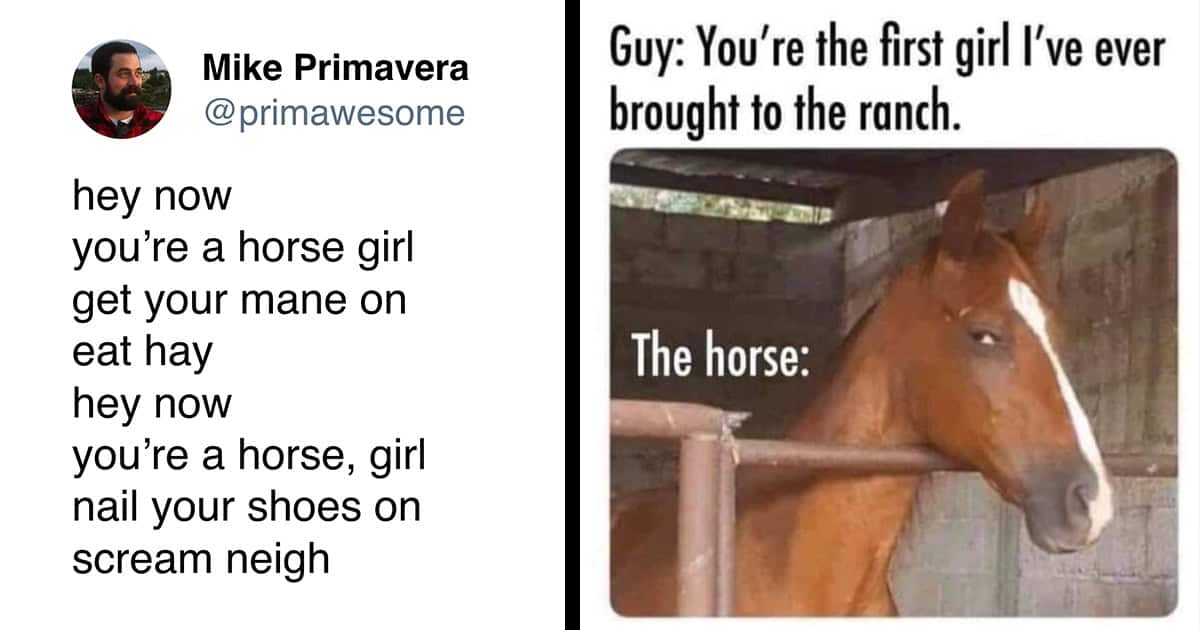Open the Mike Primavera display name
Viewport: 1200px width, 630px height.
tap(335, 68)
